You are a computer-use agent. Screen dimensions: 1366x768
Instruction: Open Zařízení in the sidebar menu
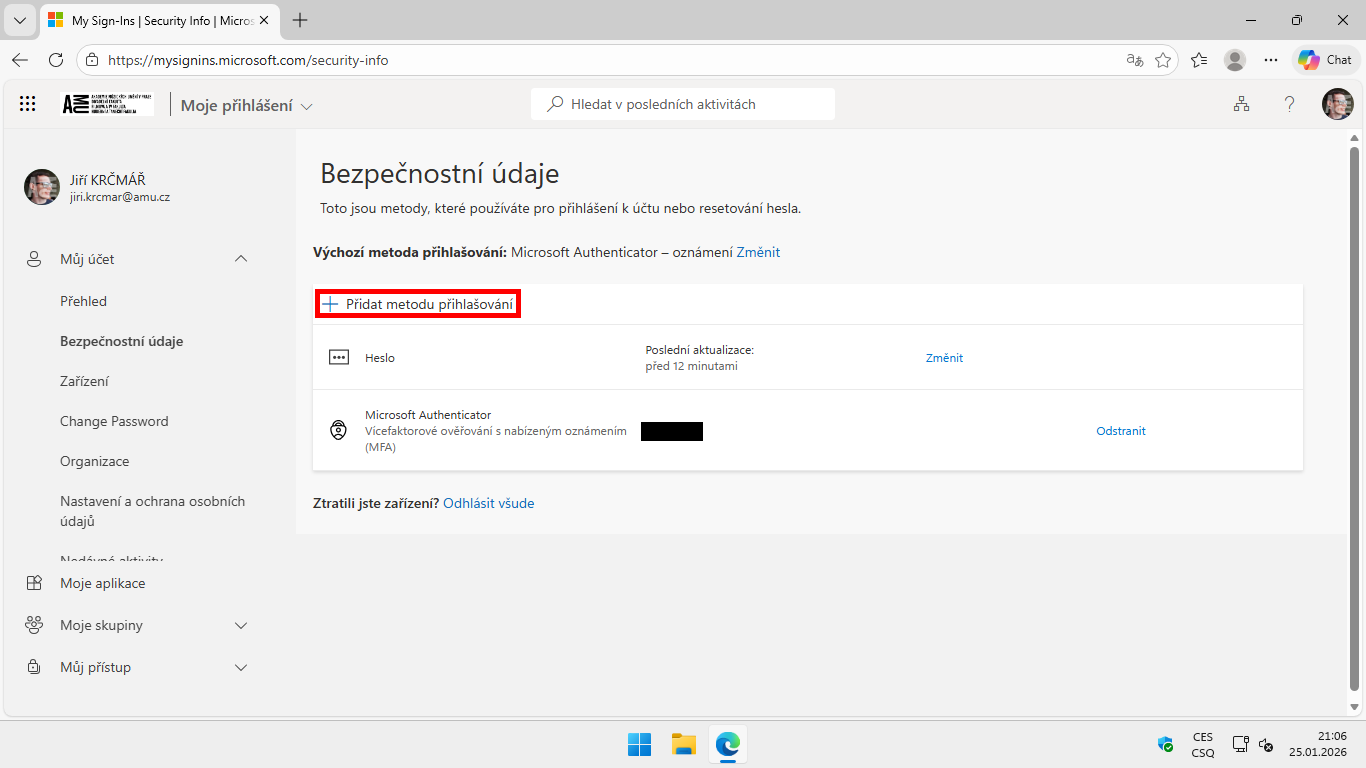click(x=84, y=381)
